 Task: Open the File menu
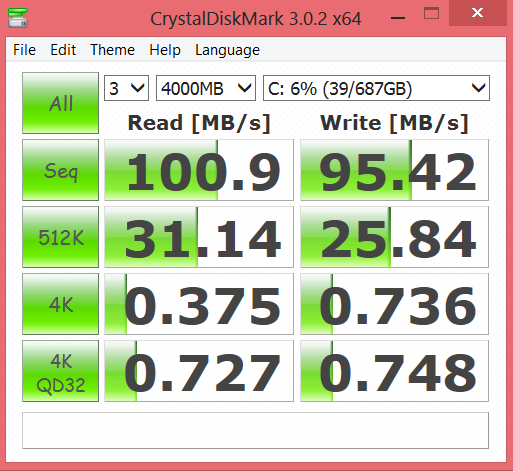(x=24, y=50)
